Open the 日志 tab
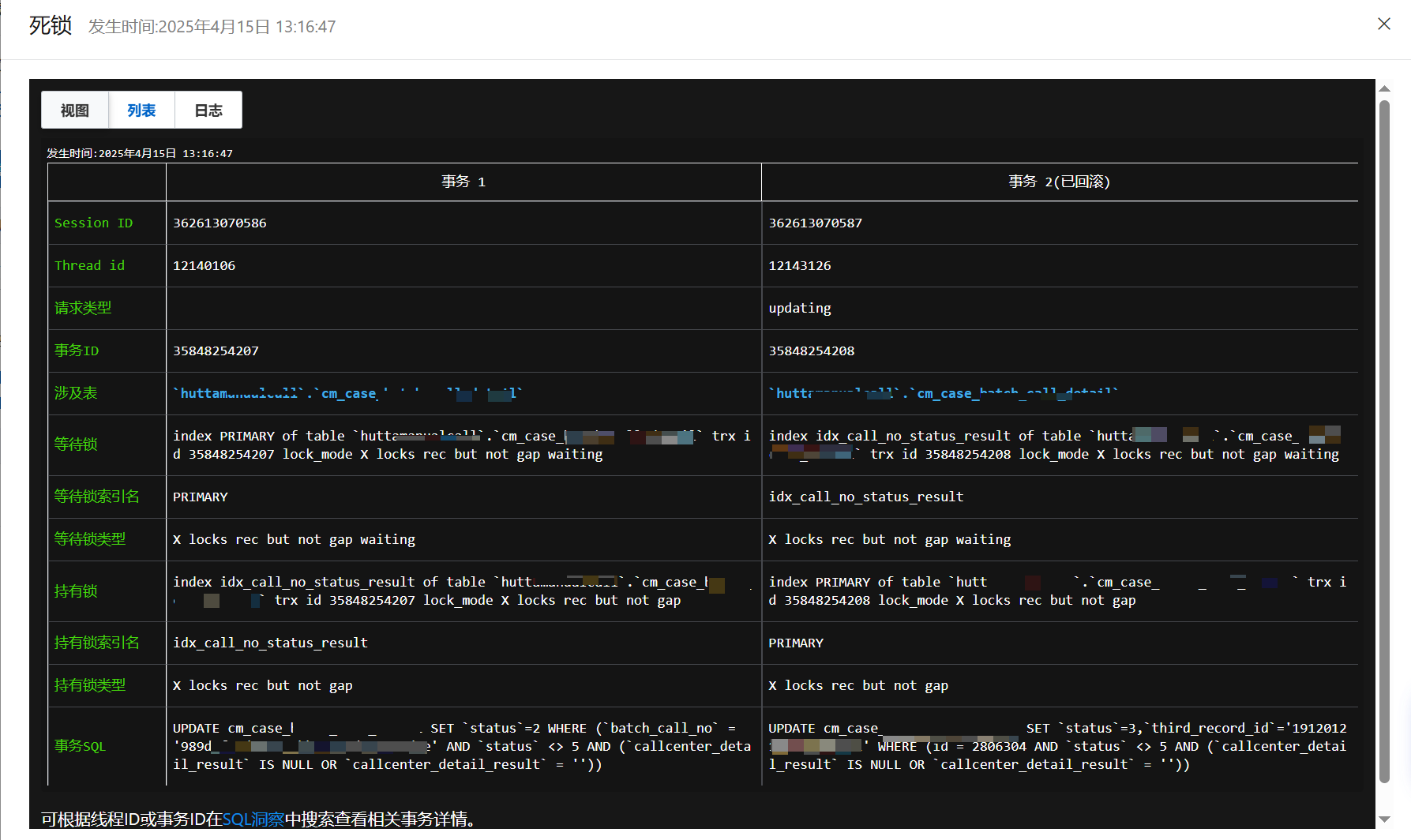Viewport: 1411px width, 840px height. pos(208,111)
